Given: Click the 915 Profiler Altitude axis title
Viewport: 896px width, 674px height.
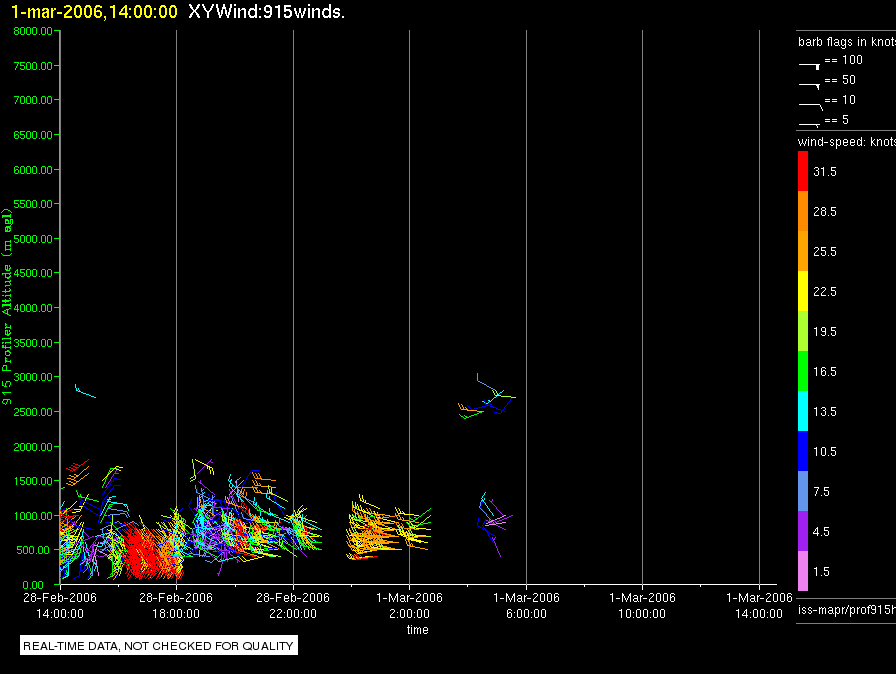Looking at the screenshot, I should (x=7, y=307).
